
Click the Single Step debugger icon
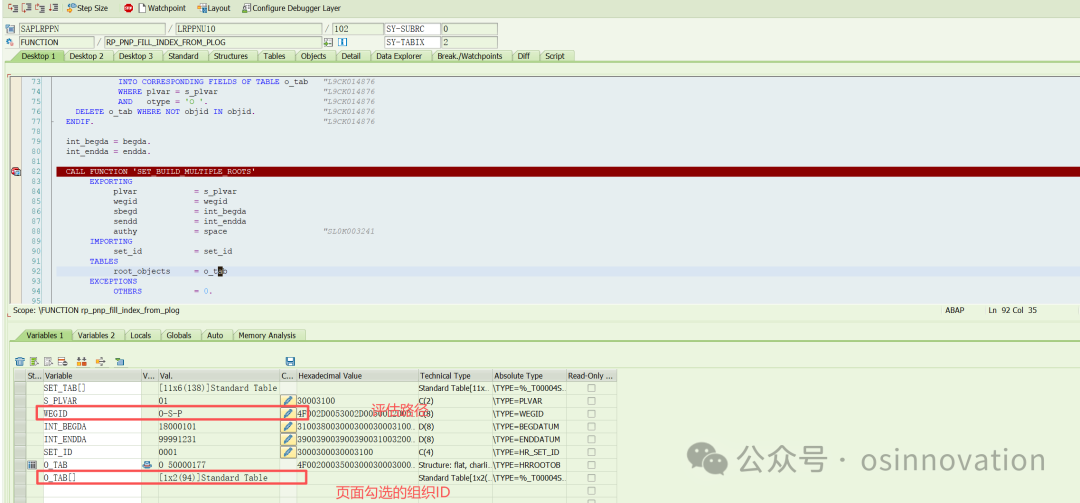[x=12, y=8]
